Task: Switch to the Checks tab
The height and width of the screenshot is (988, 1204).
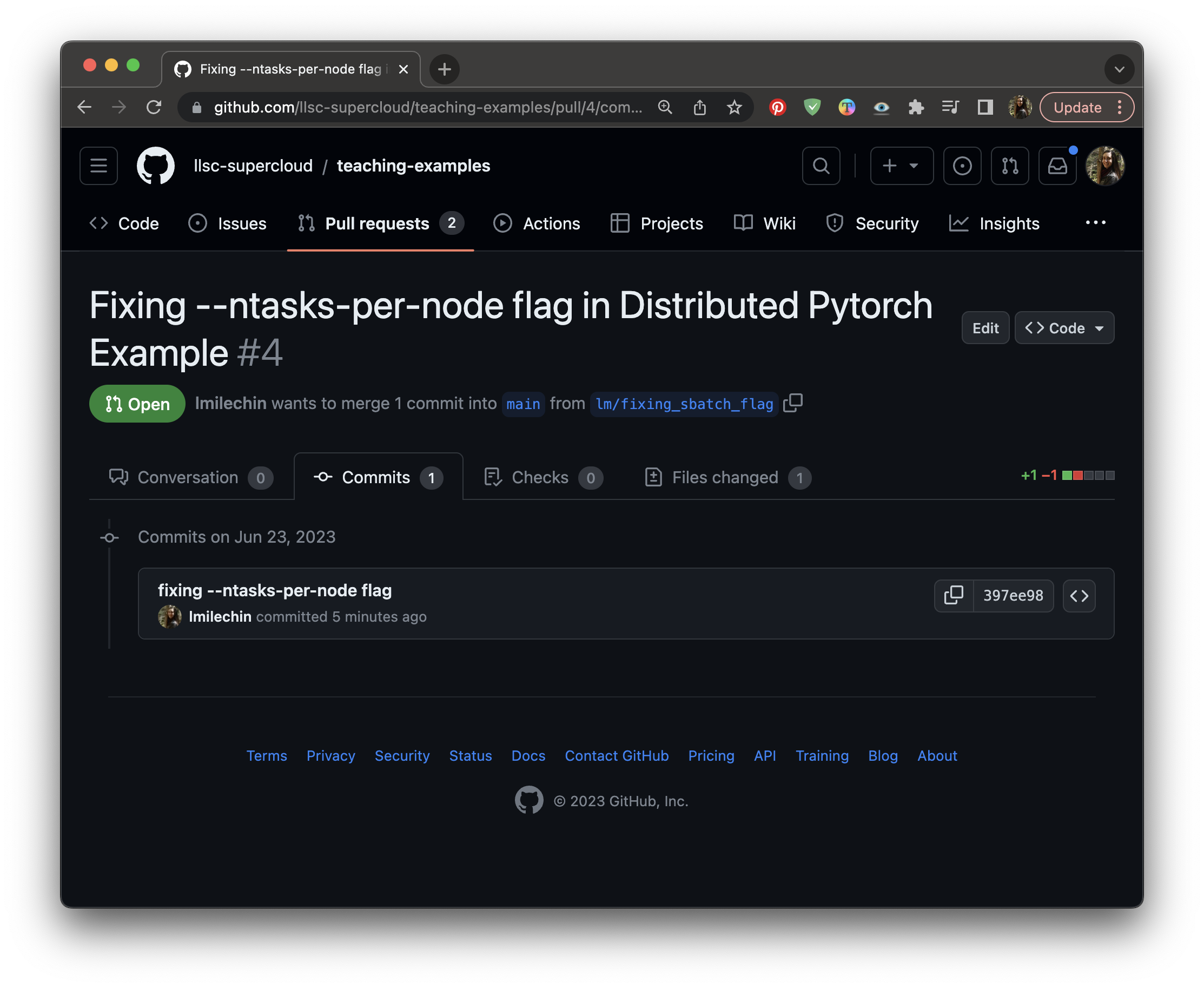Action: (544, 477)
